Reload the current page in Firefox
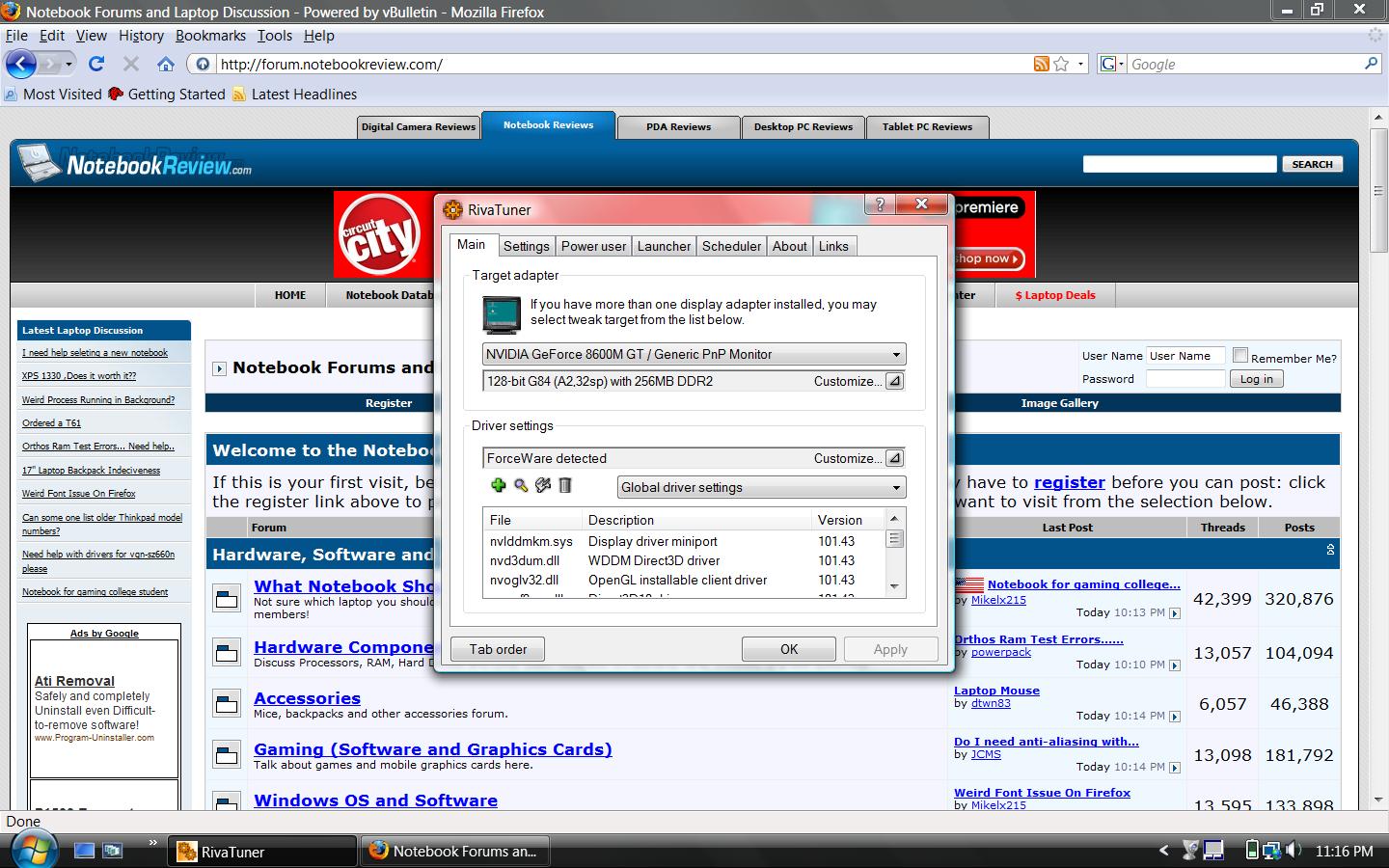Screen dimensions: 1389x868 point(95,64)
